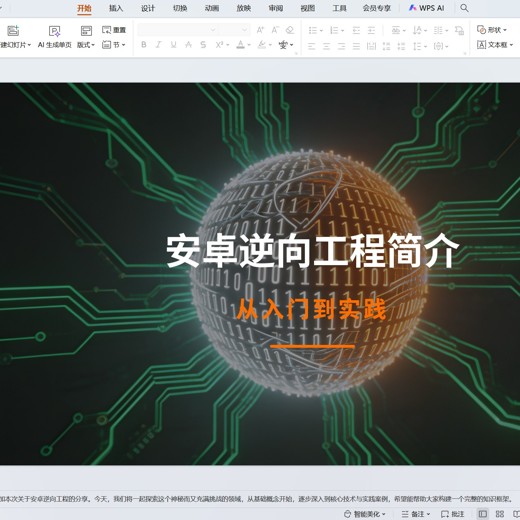Switch to the 插入 tab
This screenshot has height=520, width=520.
point(116,8)
